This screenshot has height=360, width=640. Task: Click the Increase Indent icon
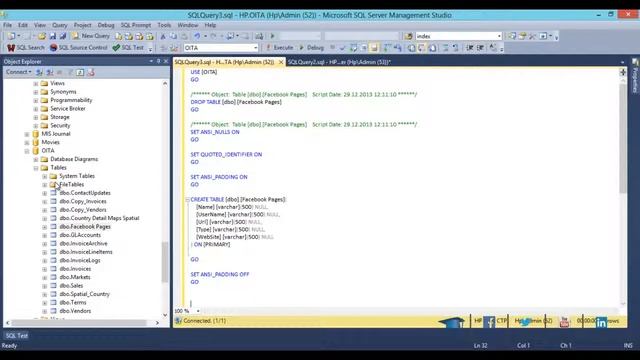coord(480,48)
